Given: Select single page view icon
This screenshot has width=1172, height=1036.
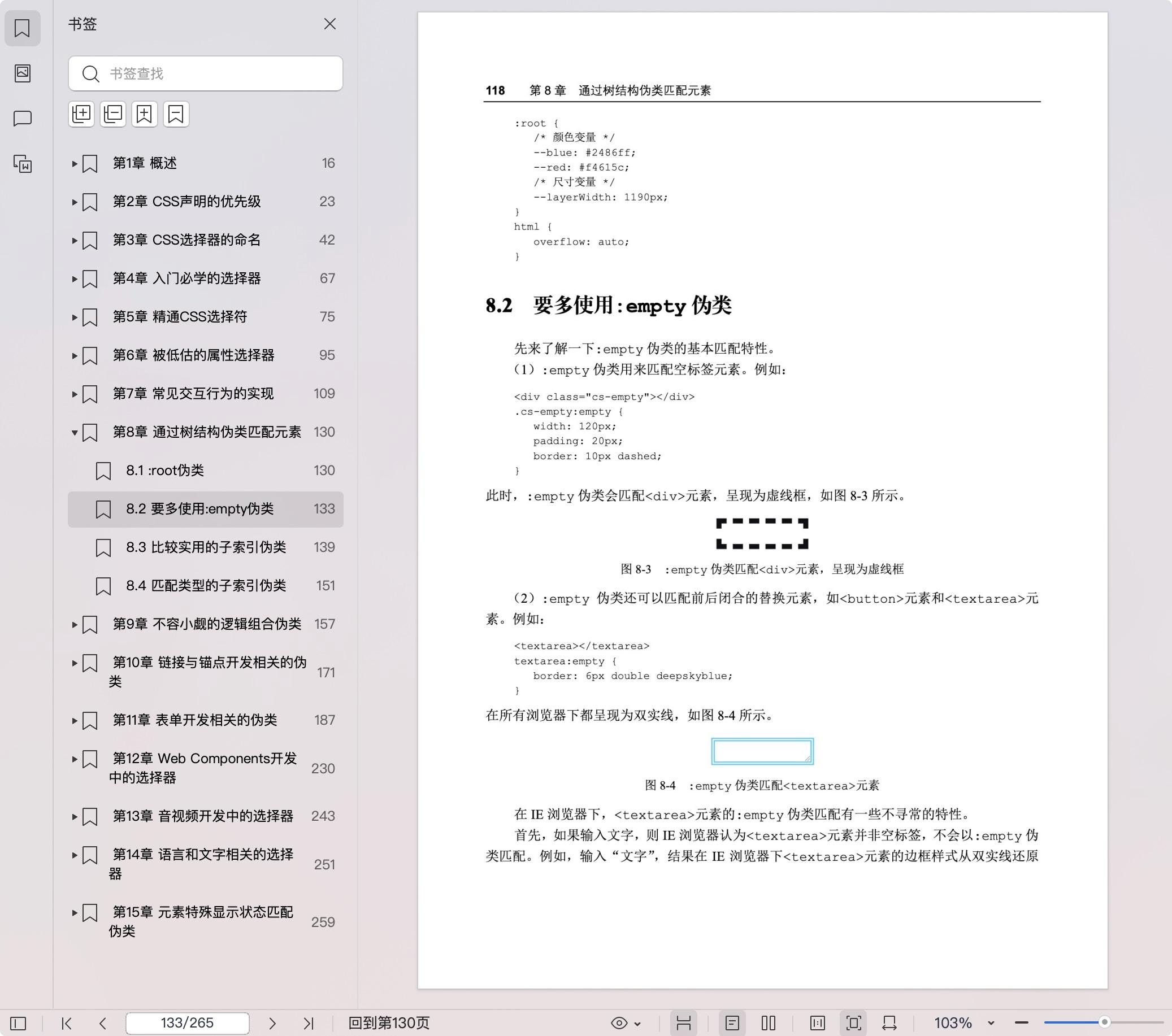Looking at the screenshot, I should coord(732,1023).
